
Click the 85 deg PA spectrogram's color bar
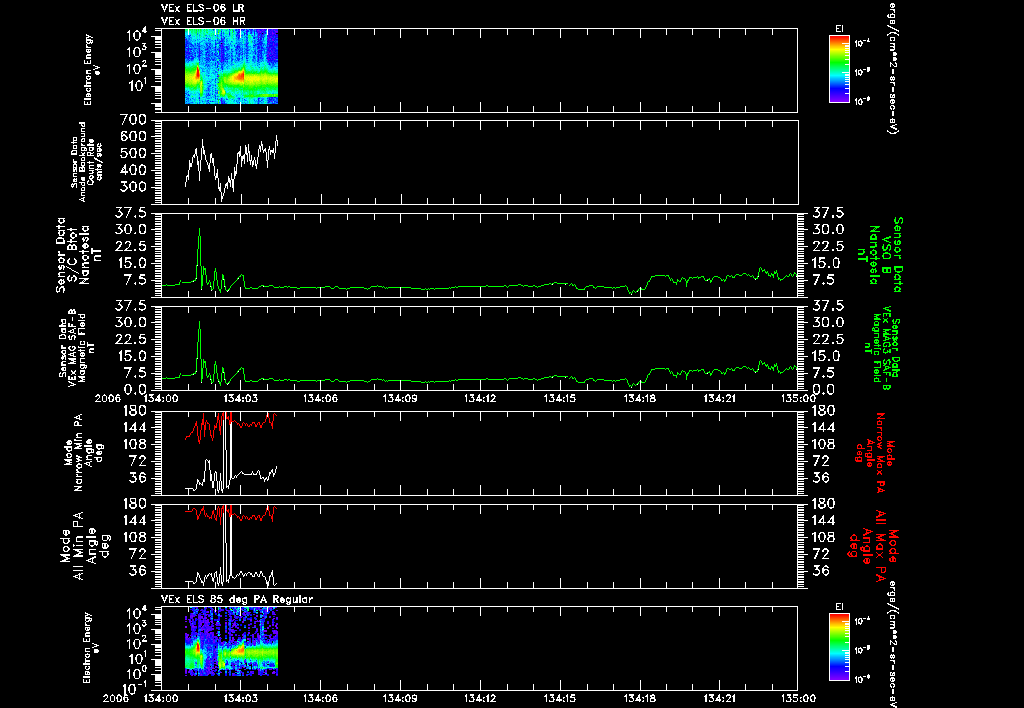click(839, 647)
